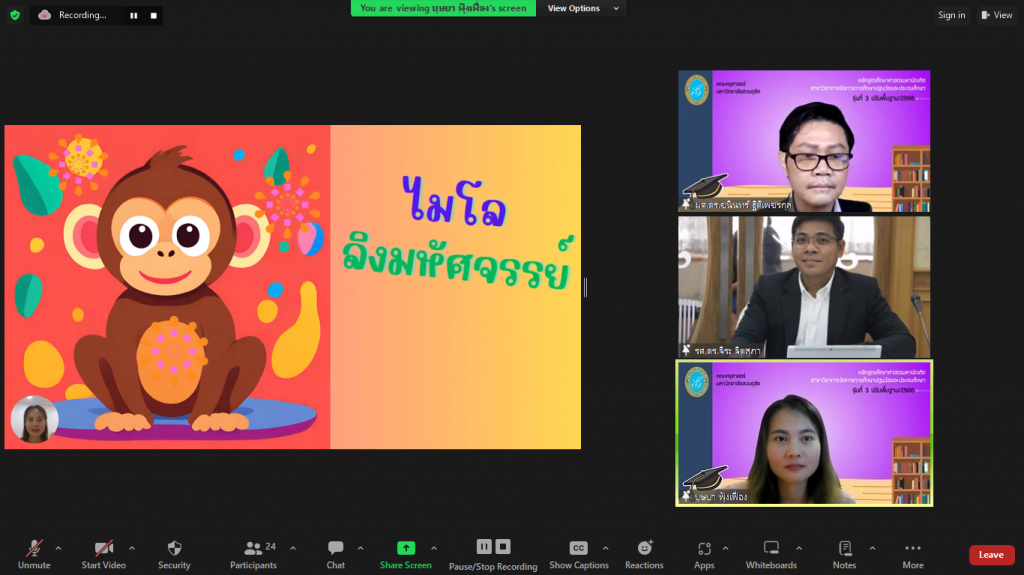Stop the recording in the top bar

point(153,15)
